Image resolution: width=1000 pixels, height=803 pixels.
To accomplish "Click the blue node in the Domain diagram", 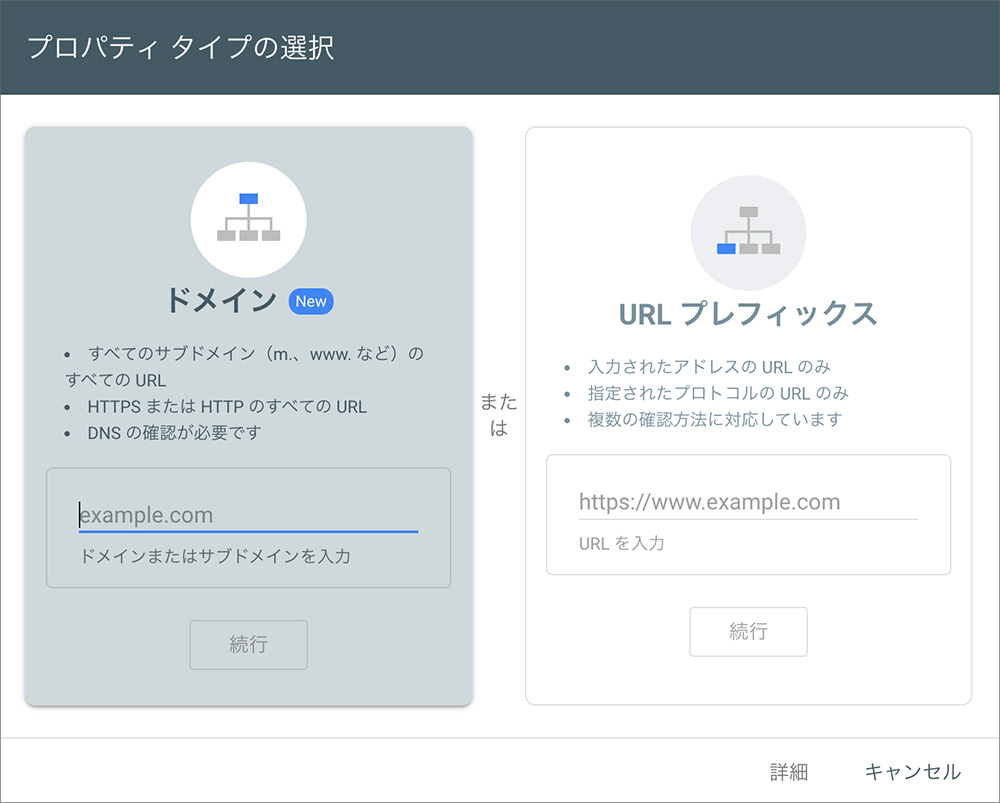I will 248,198.
